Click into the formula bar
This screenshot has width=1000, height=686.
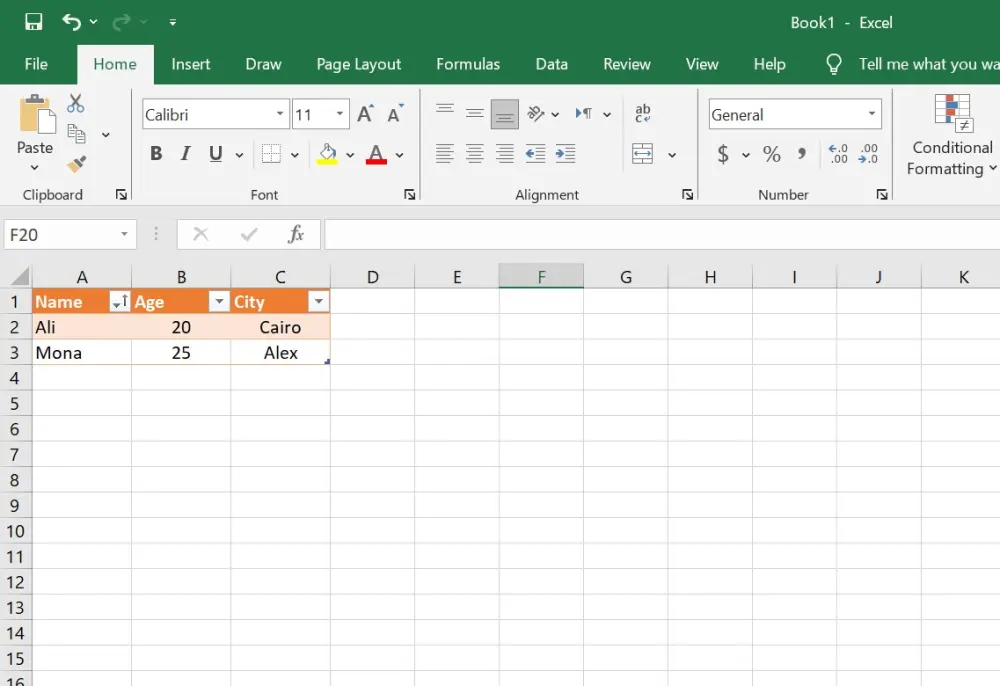[662, 234]
